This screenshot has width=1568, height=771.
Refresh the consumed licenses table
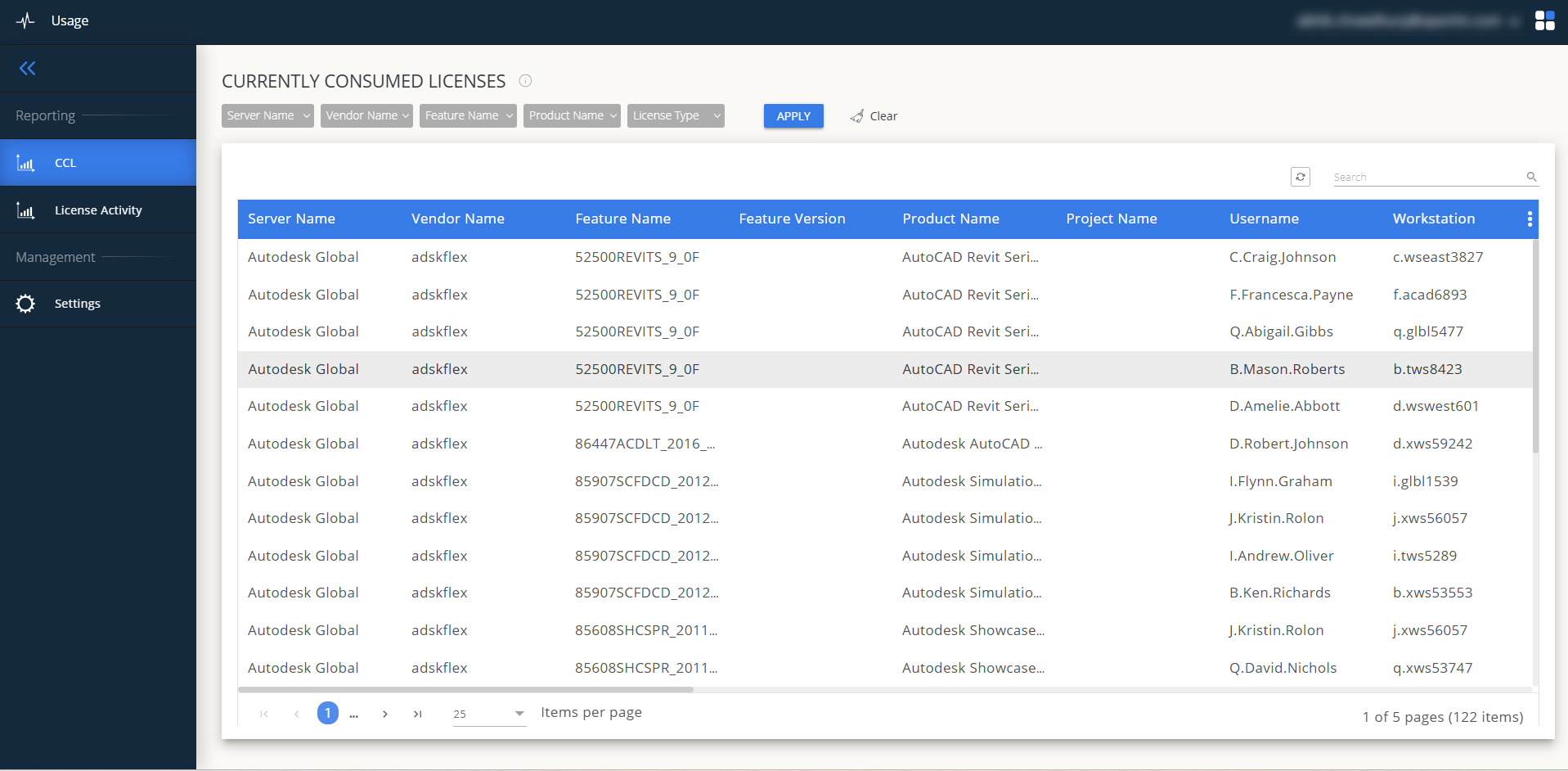tap(1300, 177)
